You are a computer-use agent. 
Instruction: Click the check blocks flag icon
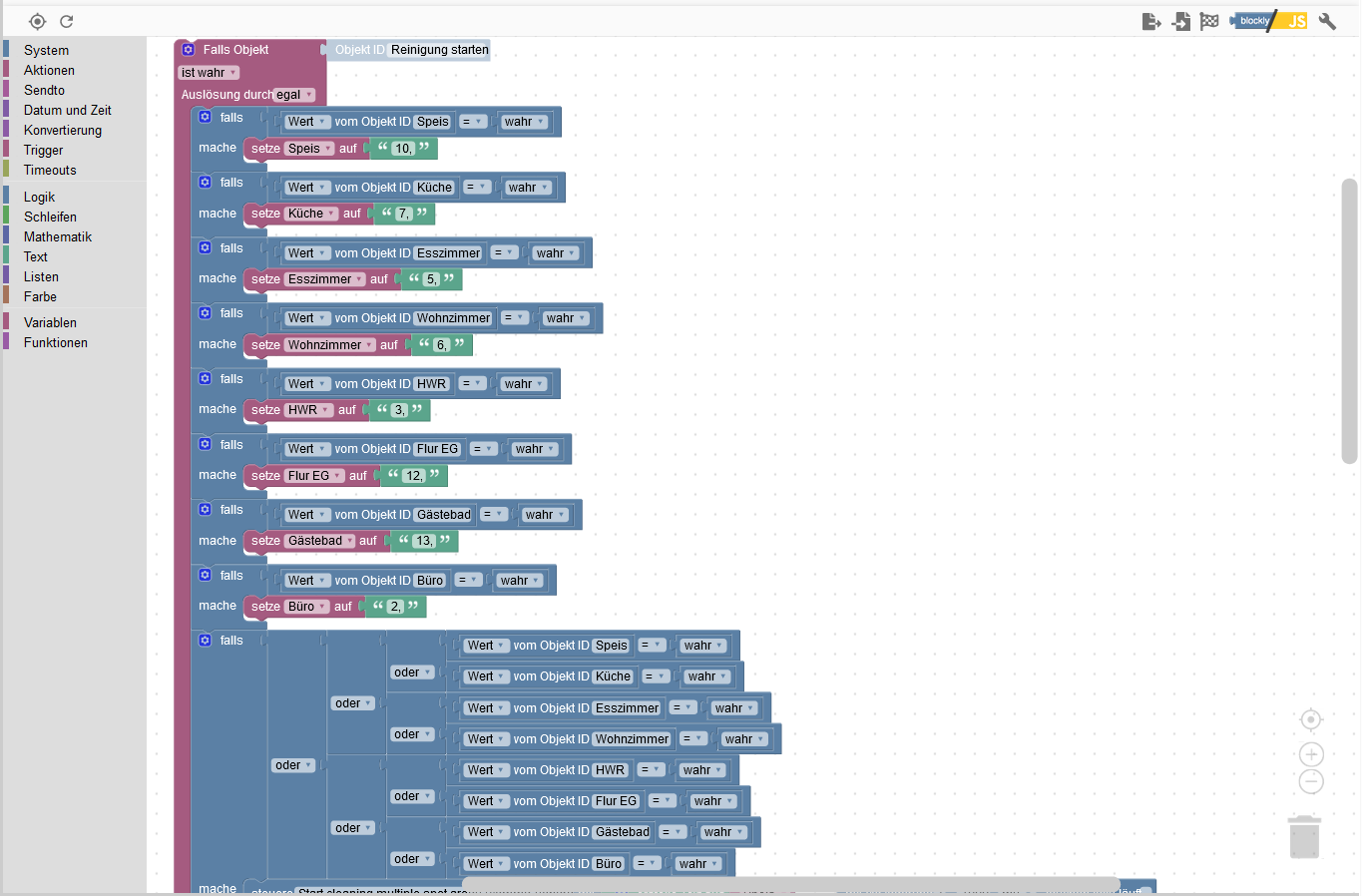pos(1209,21)
